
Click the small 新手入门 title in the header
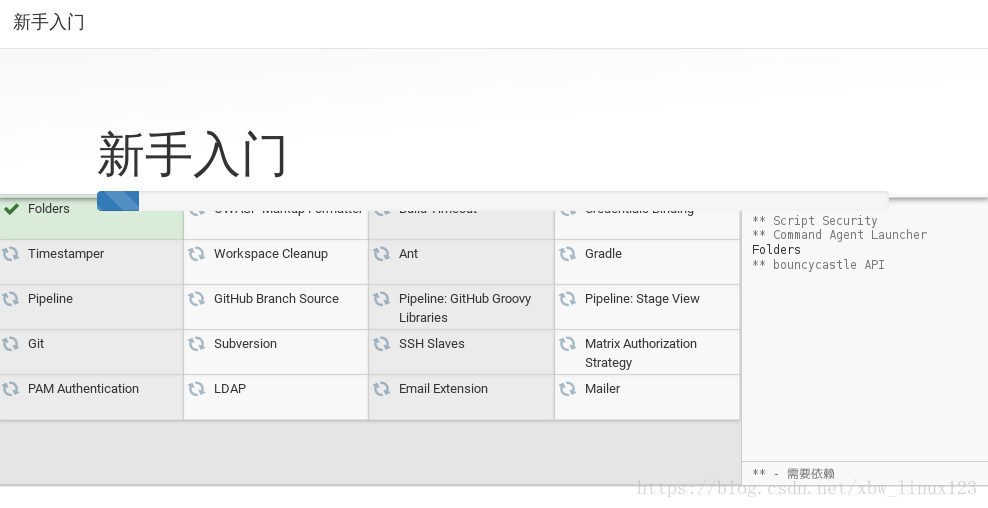[49, 22]
